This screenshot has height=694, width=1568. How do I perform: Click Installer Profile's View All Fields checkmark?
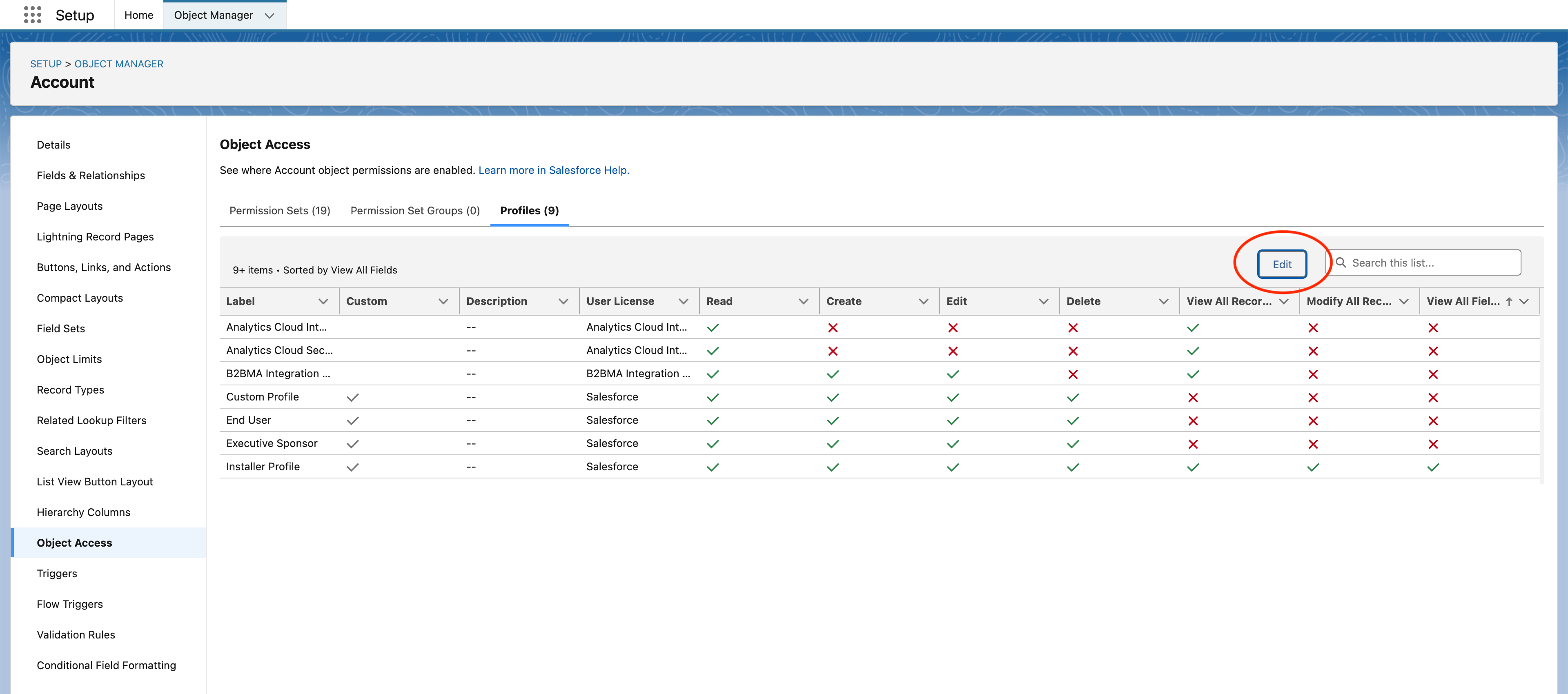[1433, 467]
